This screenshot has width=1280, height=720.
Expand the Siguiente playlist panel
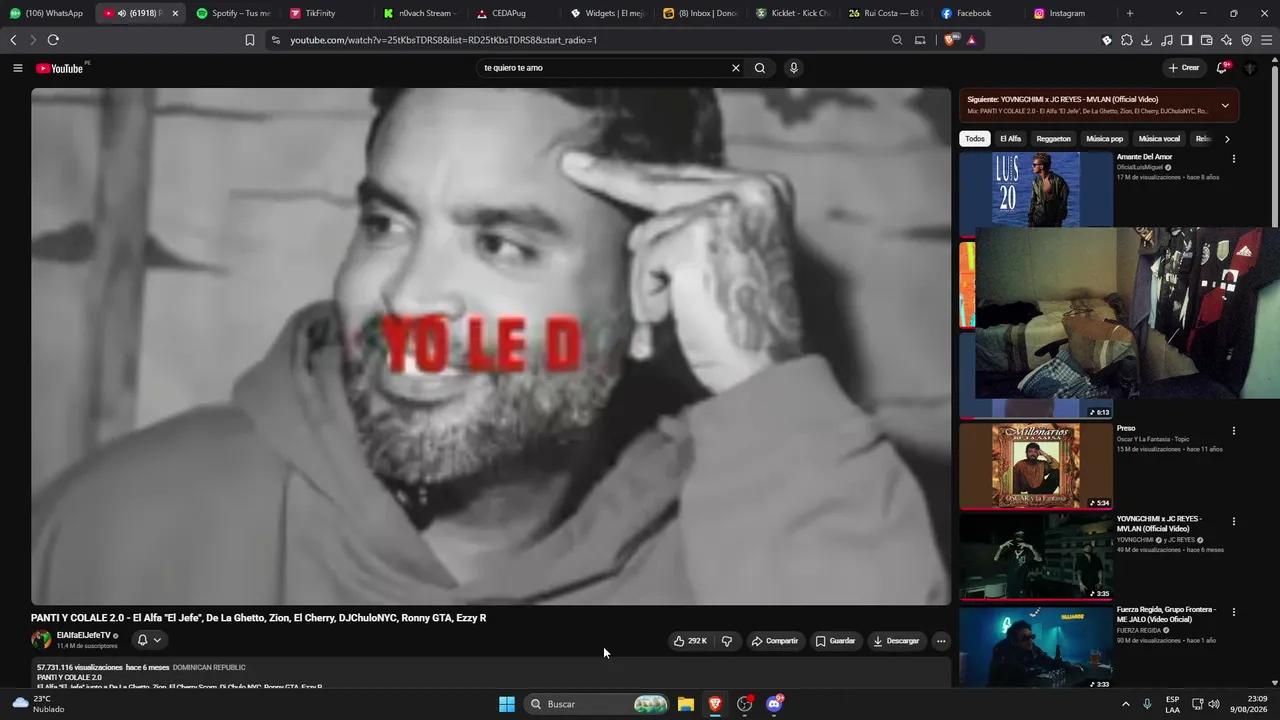1225,105
